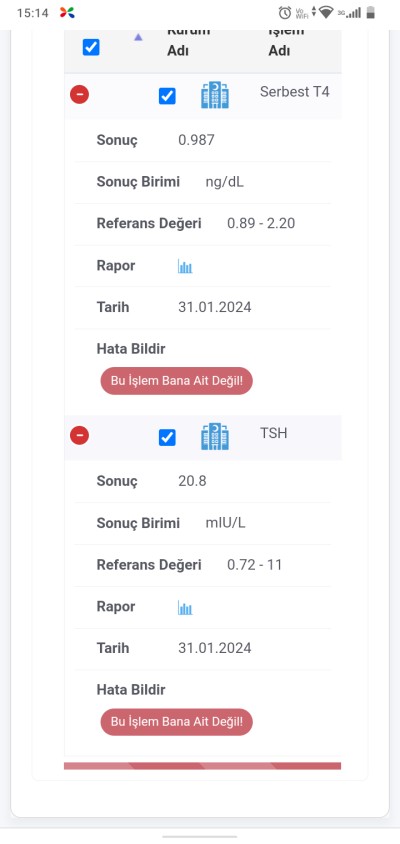Toggle the select-all checkbox in table header

click(x=91, y=47)
